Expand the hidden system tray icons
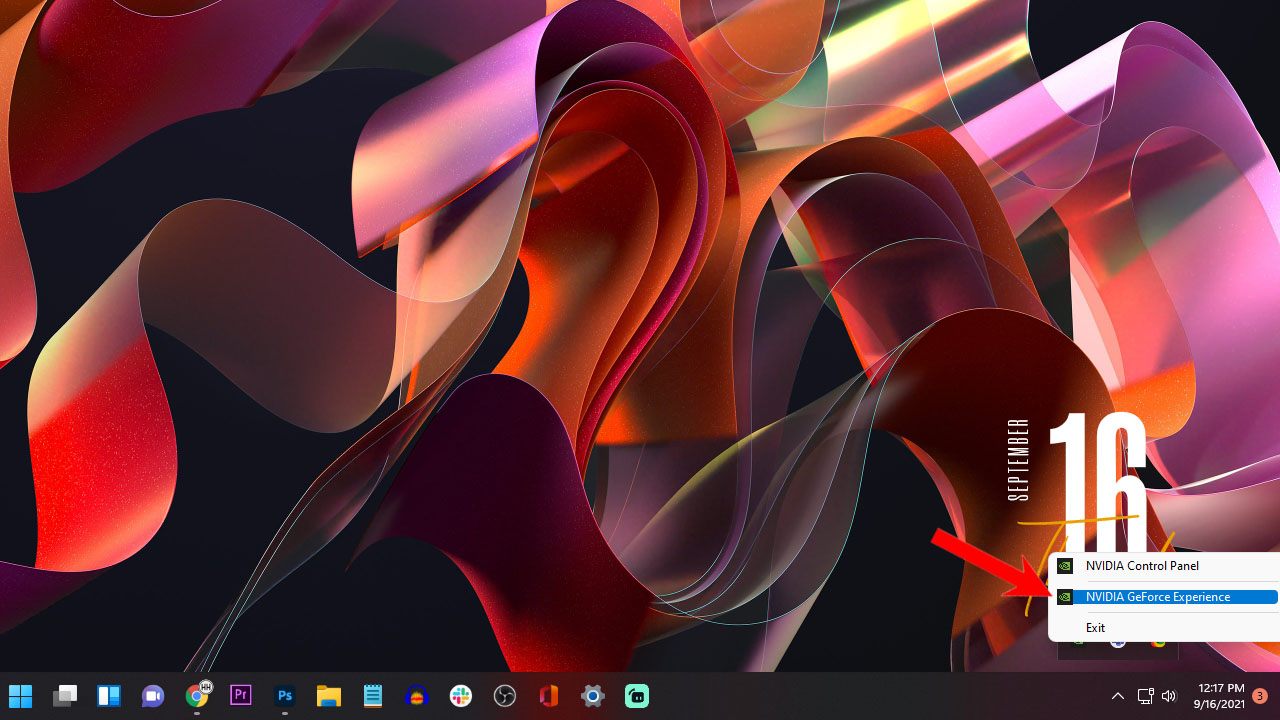The width and height of the screenshot is (1280, 720). pyautogui.click(x=1117, y=696)
